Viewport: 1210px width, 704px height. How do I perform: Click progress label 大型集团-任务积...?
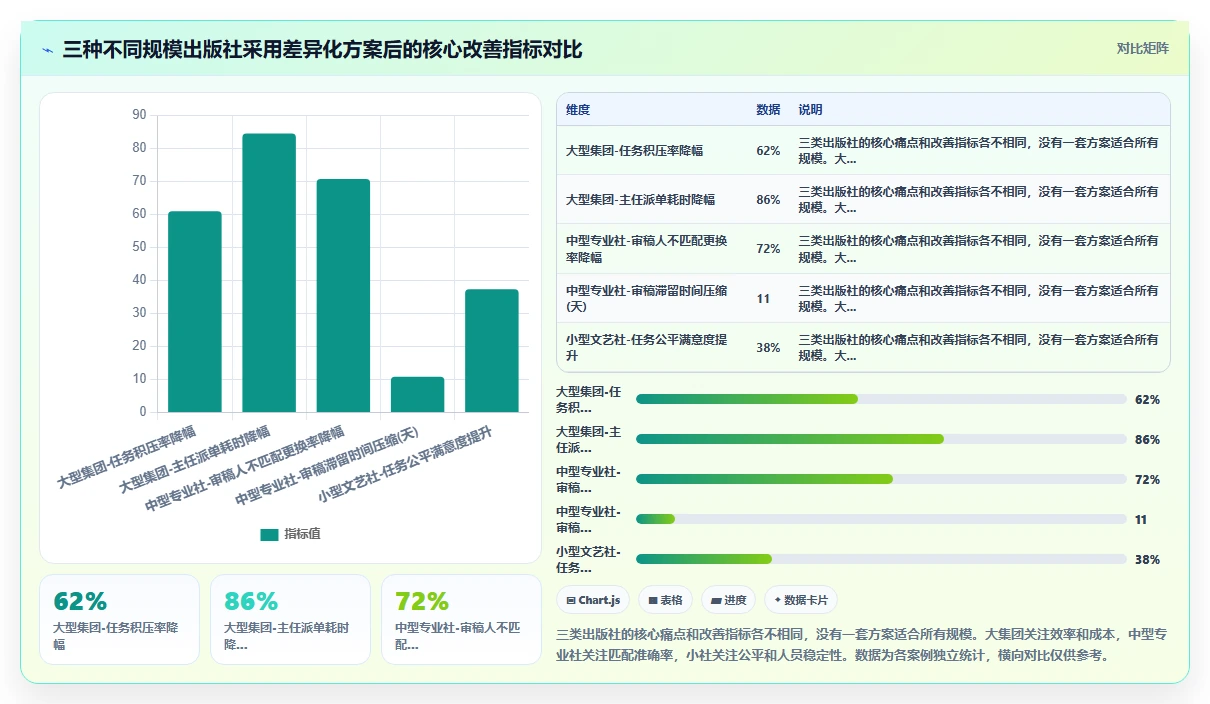589,399
